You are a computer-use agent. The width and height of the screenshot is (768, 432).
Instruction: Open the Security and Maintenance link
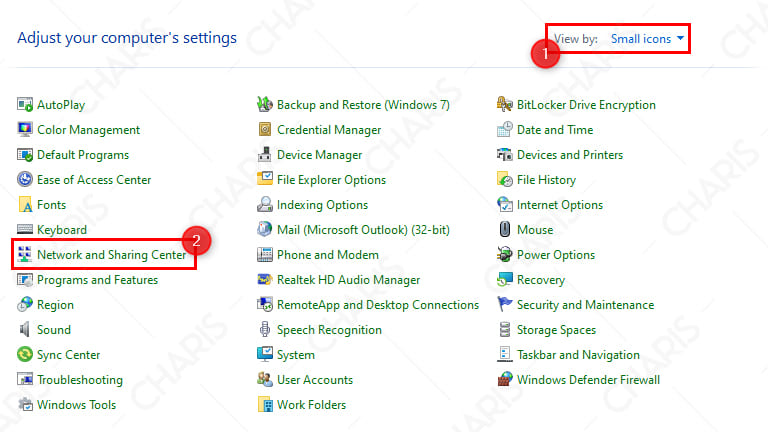click(x=585, y=305)
